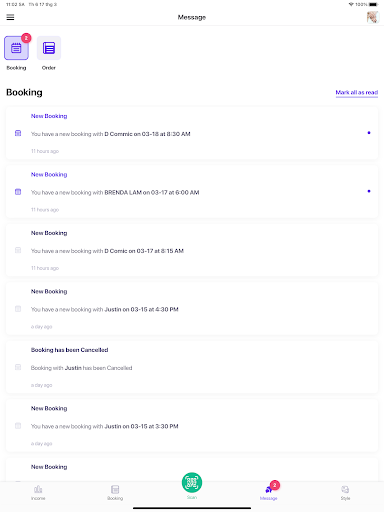
Task: Tap the green Scan QR button
Action: (x=192, y=482)
